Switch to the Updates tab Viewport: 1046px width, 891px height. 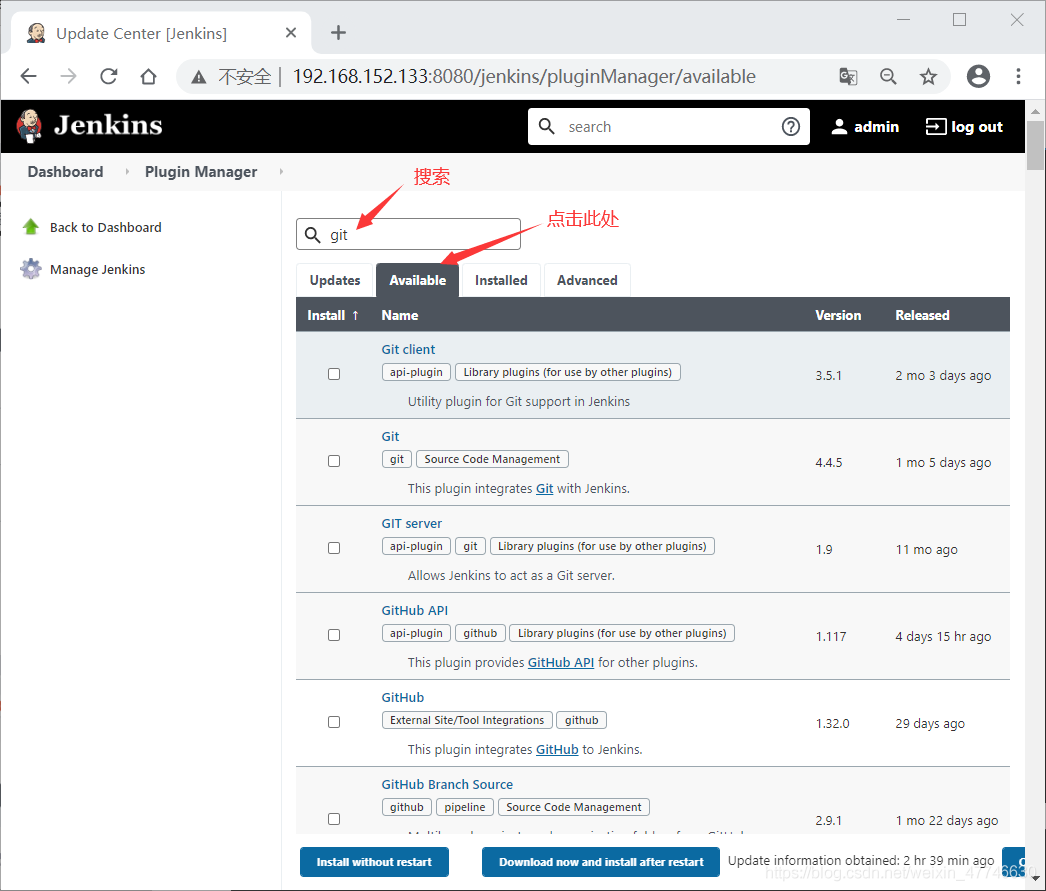click(335, 280)
